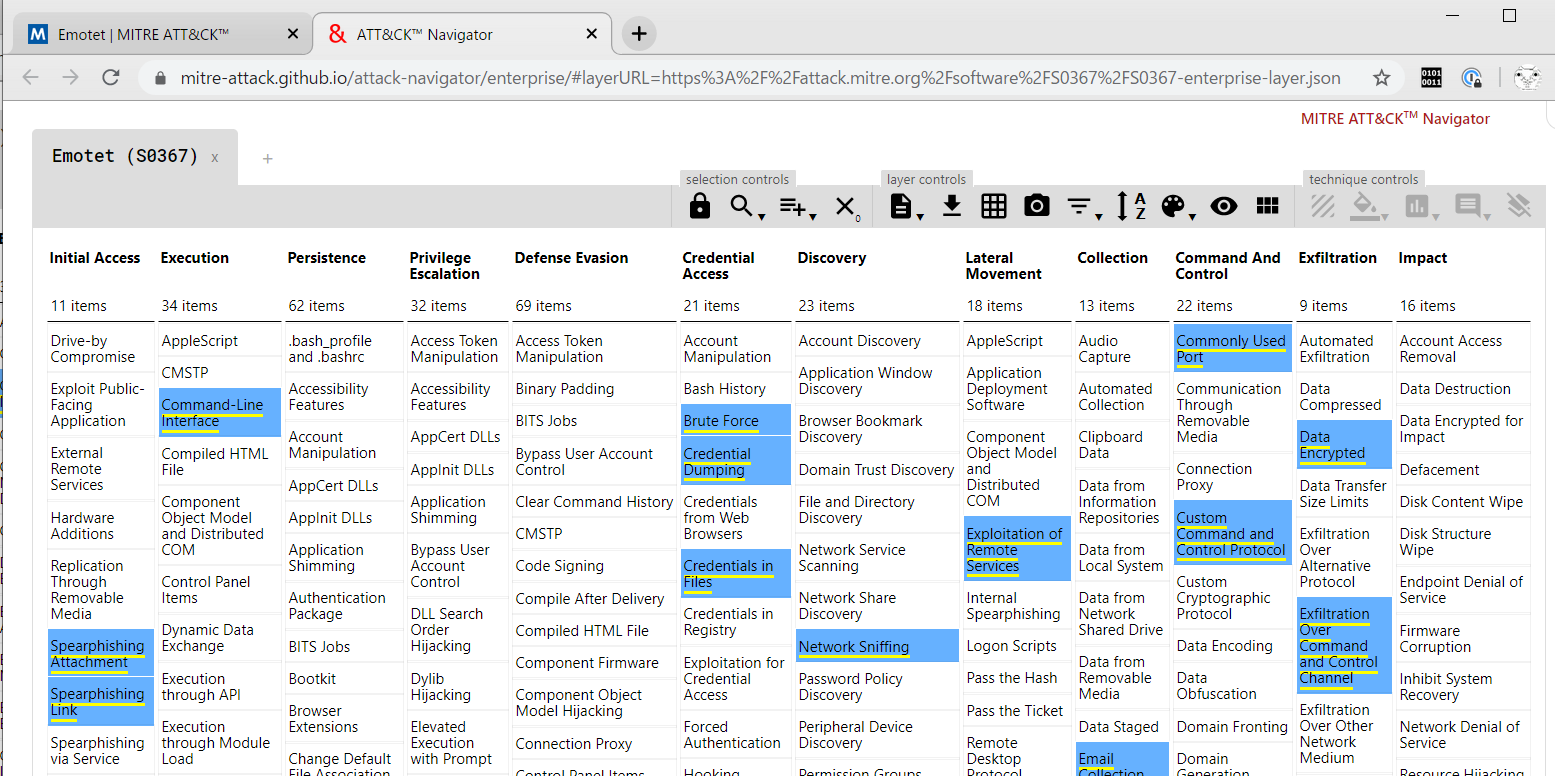Image resolution: width=1555 pixels, height=776 pixels.
Task: Select the Credential Dumping technique
Action: 736,462
